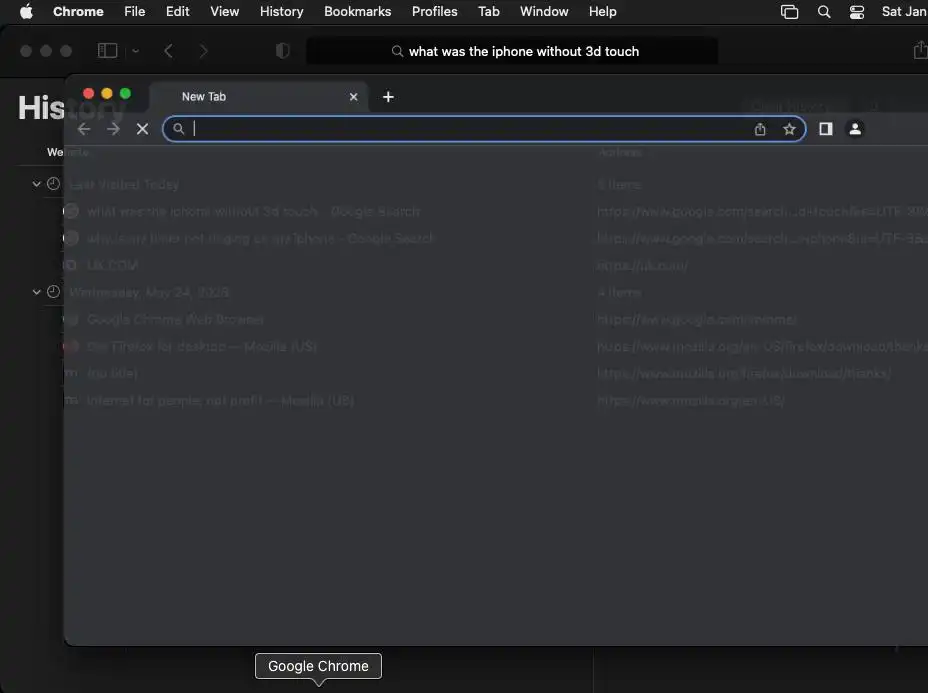Open the File menu

point(134,12)
